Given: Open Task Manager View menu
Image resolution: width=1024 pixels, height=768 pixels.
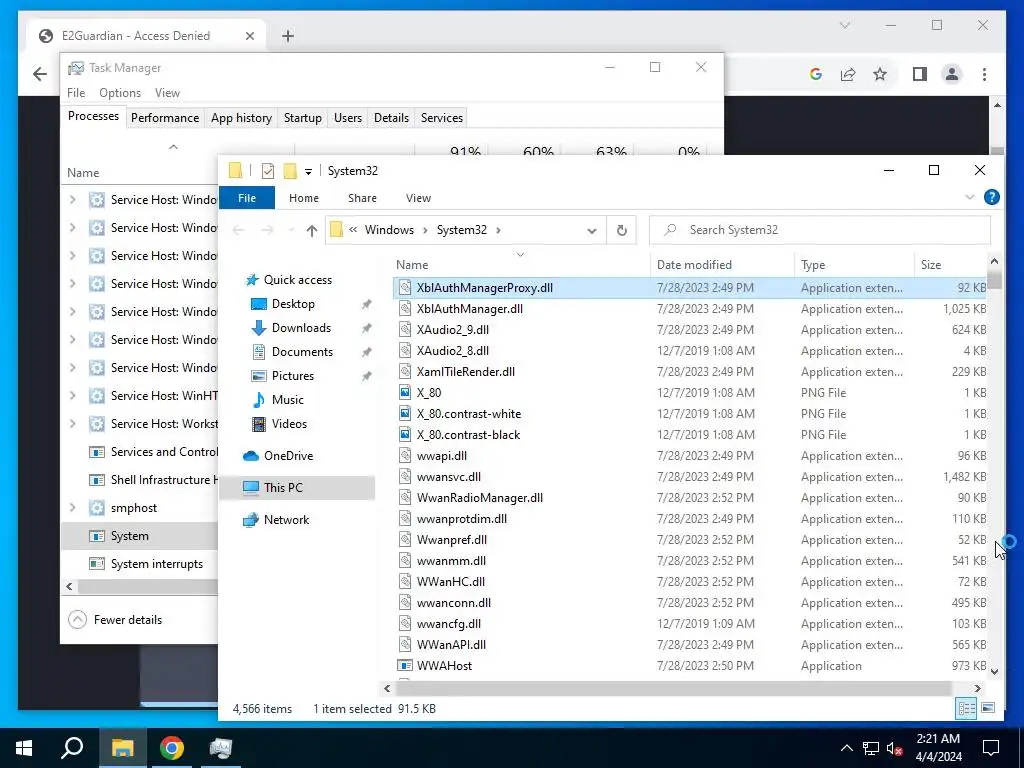Looking at the screenshot, I should (167, 93).
